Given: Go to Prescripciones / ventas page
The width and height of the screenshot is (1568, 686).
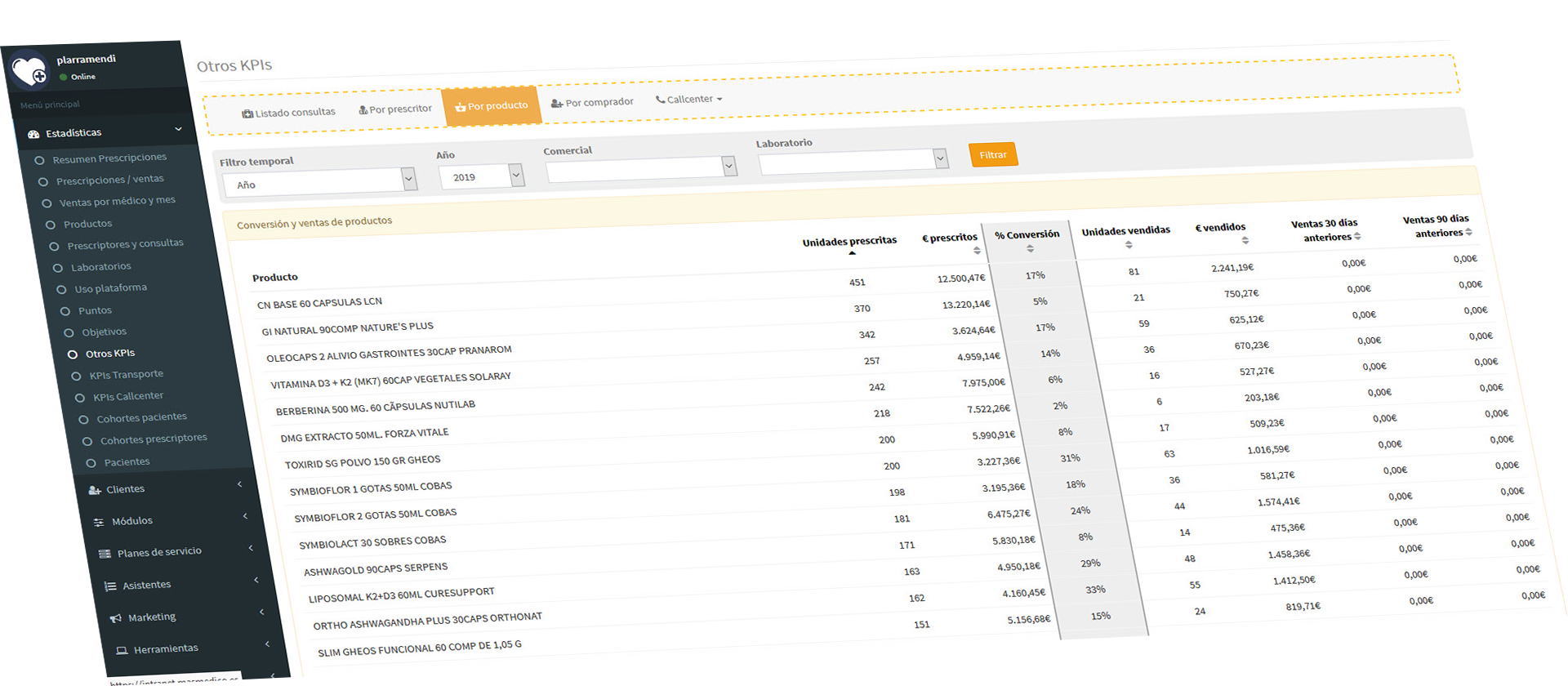Looking at the screenshot, I should point(110,180).
